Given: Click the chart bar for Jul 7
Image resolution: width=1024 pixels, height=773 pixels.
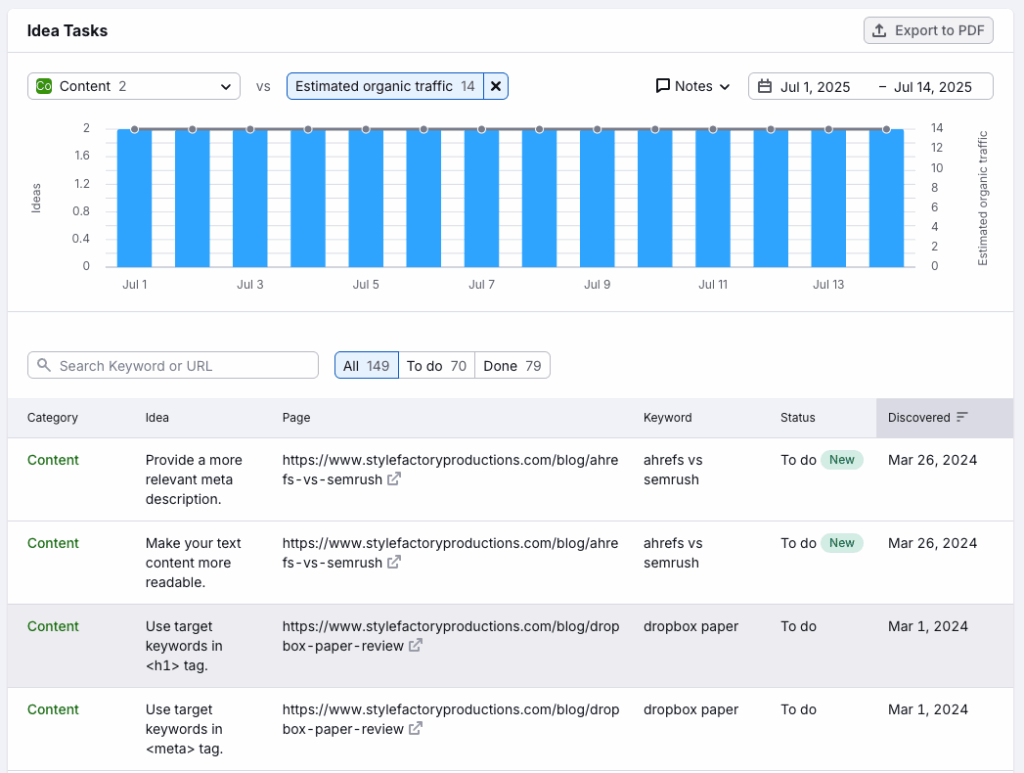Looking at the screenshot, I should tap(481, 198).
